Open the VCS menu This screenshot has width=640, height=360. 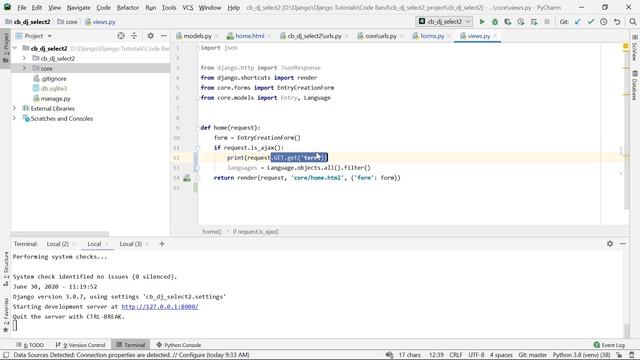(x=188, y=7)
